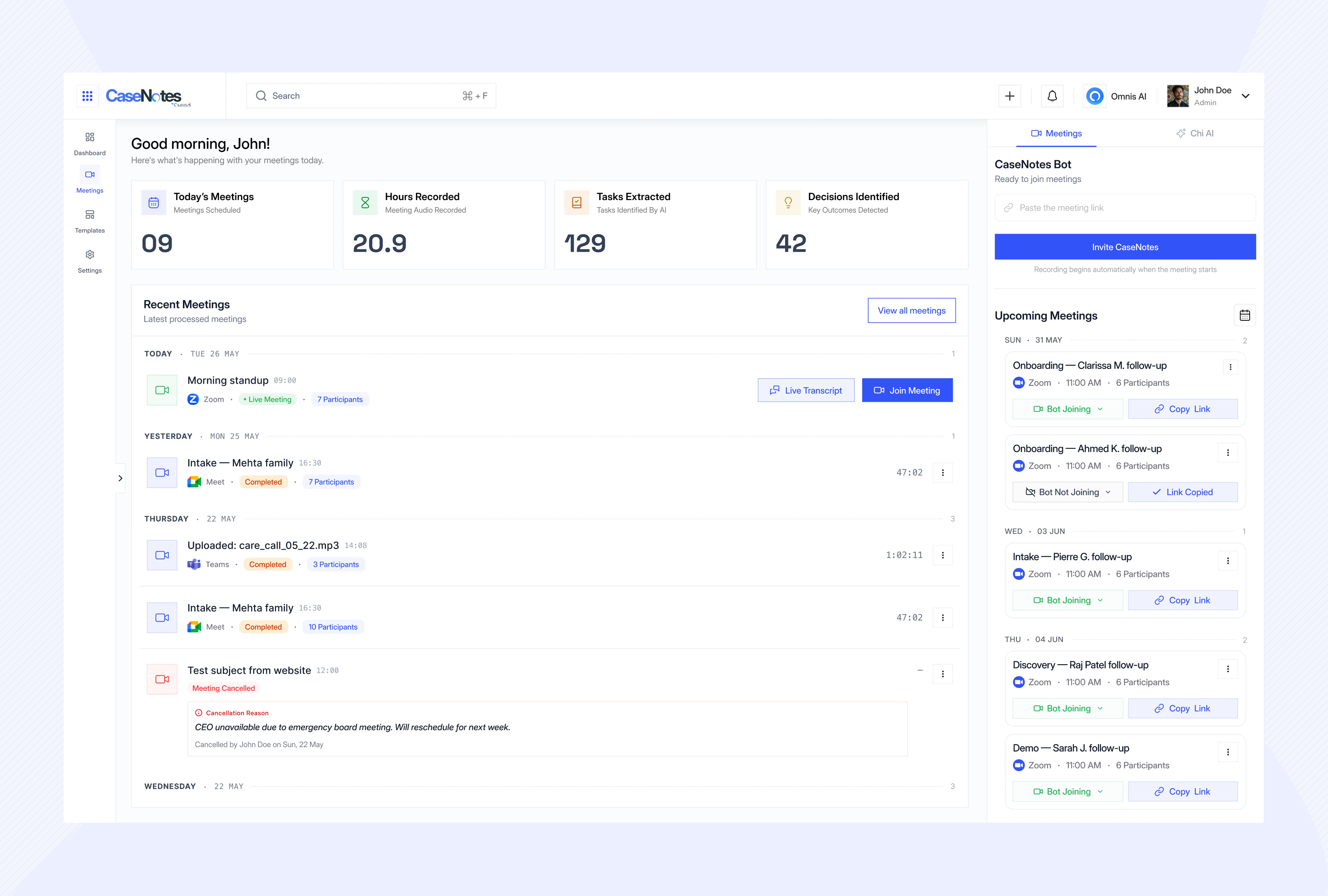The image size is (1328, 896).
Task: Open more options for Pierre G. follow-up
Action: pos(1228,561)
